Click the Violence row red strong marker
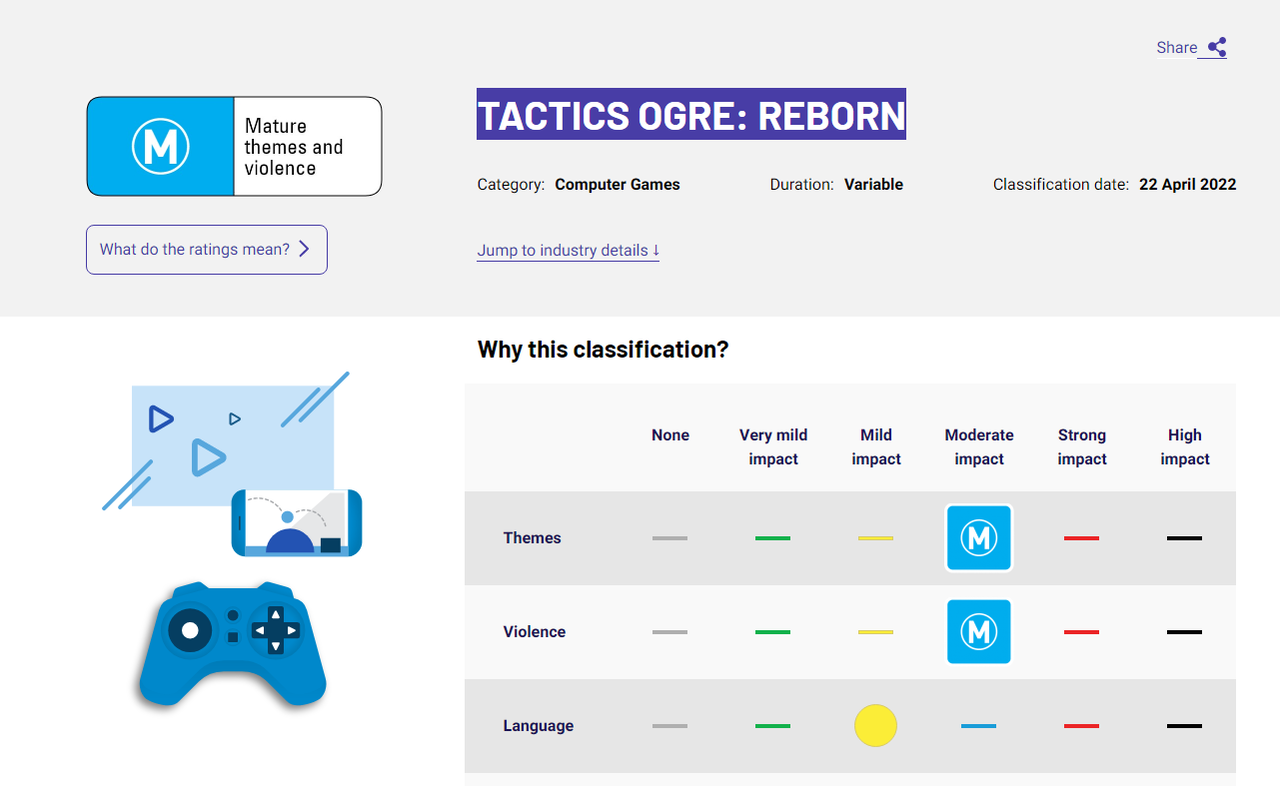This screenshot has height=786, width=1280. coord(1082,632)
